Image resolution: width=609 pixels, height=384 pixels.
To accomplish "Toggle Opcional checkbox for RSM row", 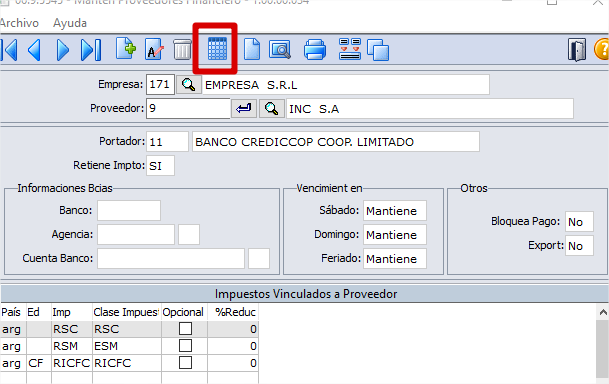I will coord(185,346).
